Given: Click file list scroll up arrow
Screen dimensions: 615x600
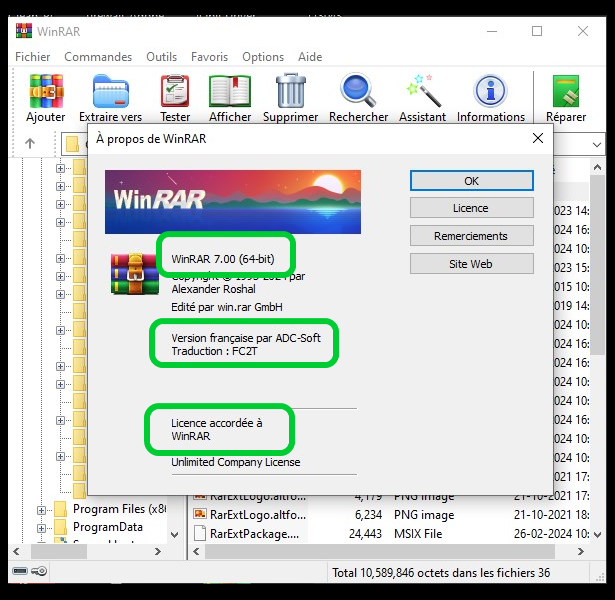Looking at the screenshot, I should [597, 167].
